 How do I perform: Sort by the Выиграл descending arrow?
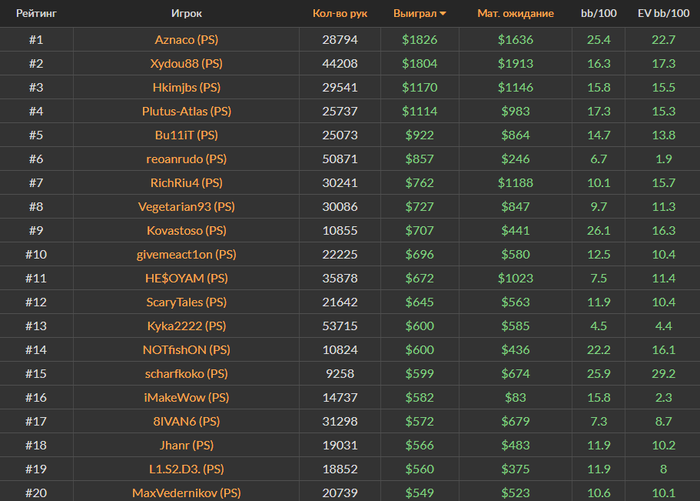[x=443, y=14]
